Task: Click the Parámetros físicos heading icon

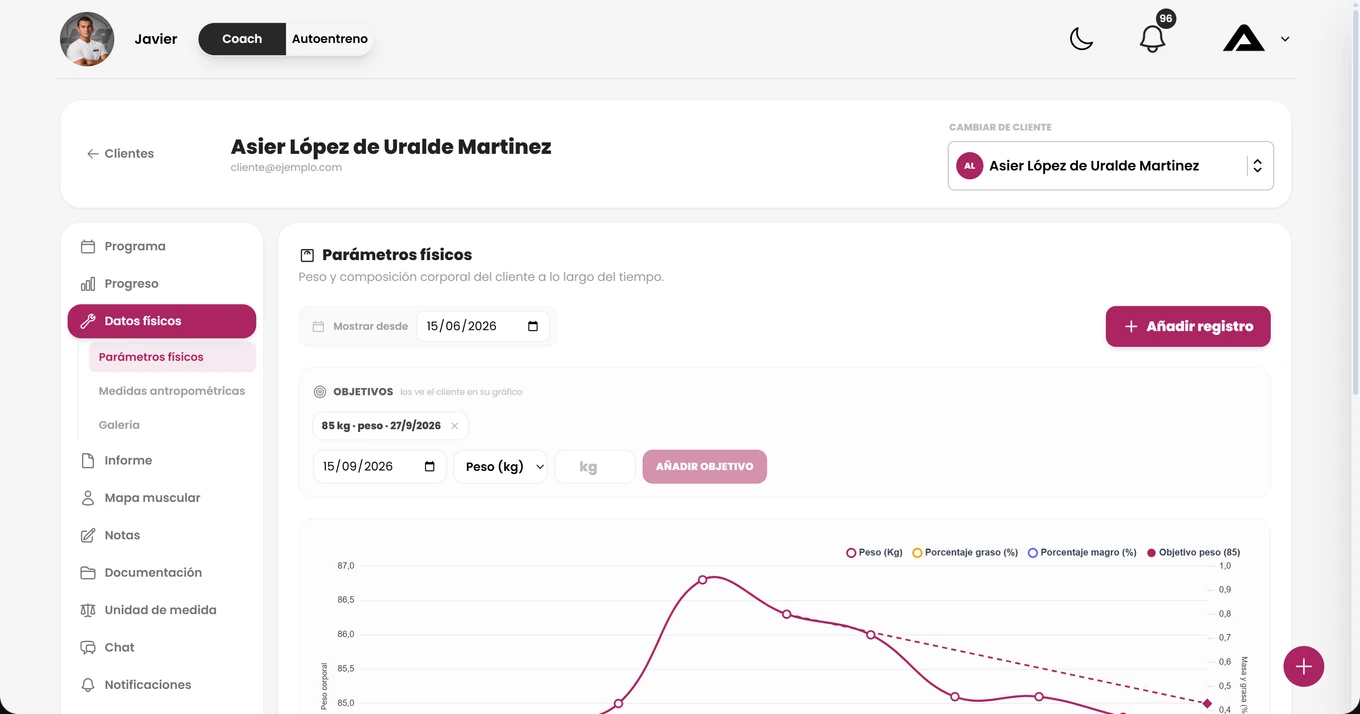Action: click(307, 255)
